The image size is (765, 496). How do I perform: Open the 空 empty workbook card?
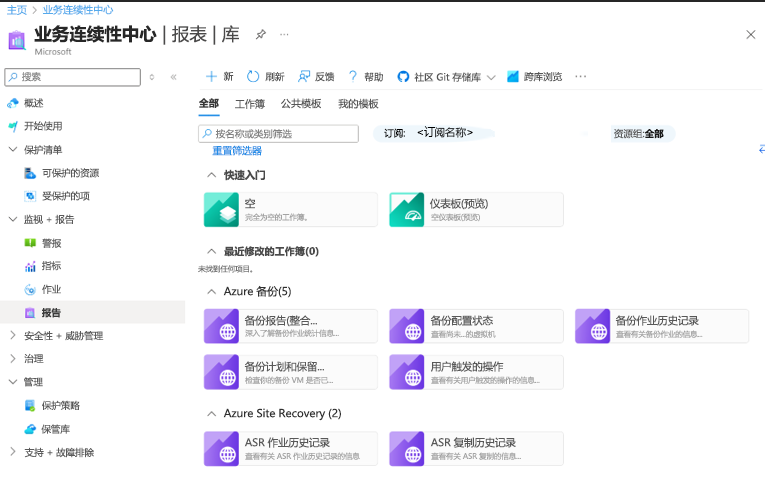[x=291, y=210]
